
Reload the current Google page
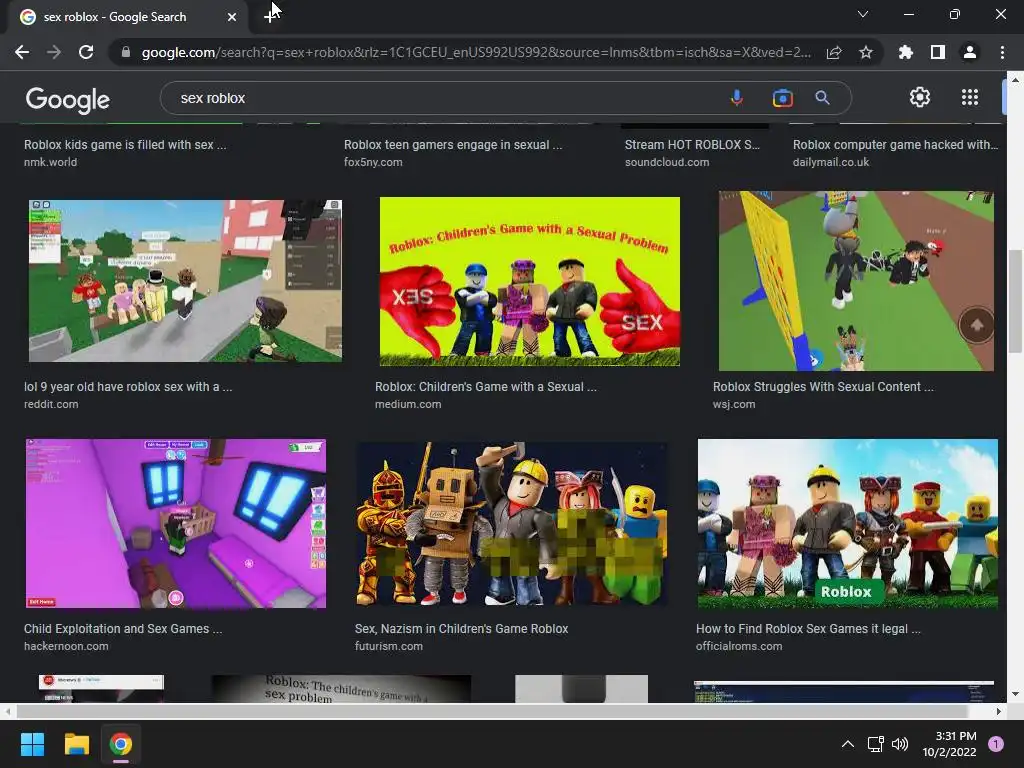(86, 52)
